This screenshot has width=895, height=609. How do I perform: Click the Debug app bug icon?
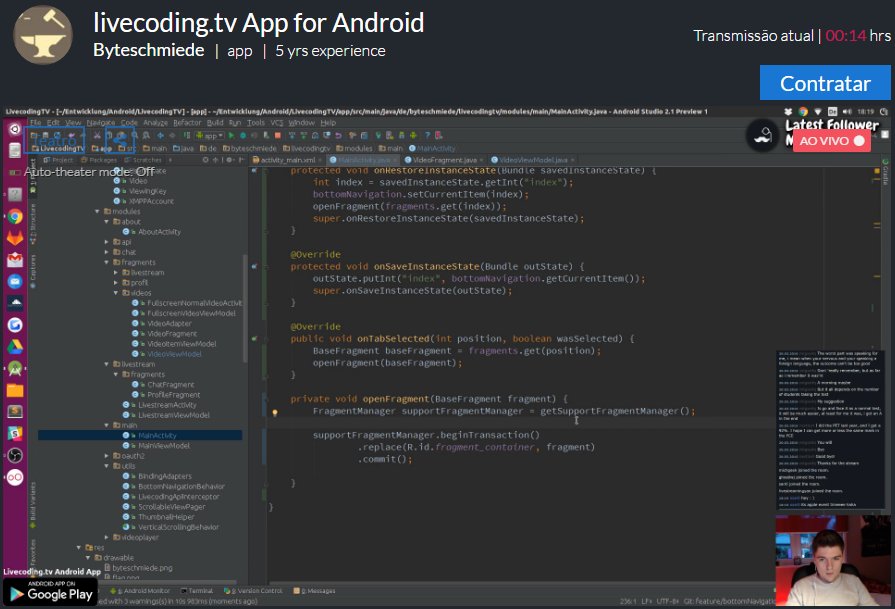[x=243, y=135]
